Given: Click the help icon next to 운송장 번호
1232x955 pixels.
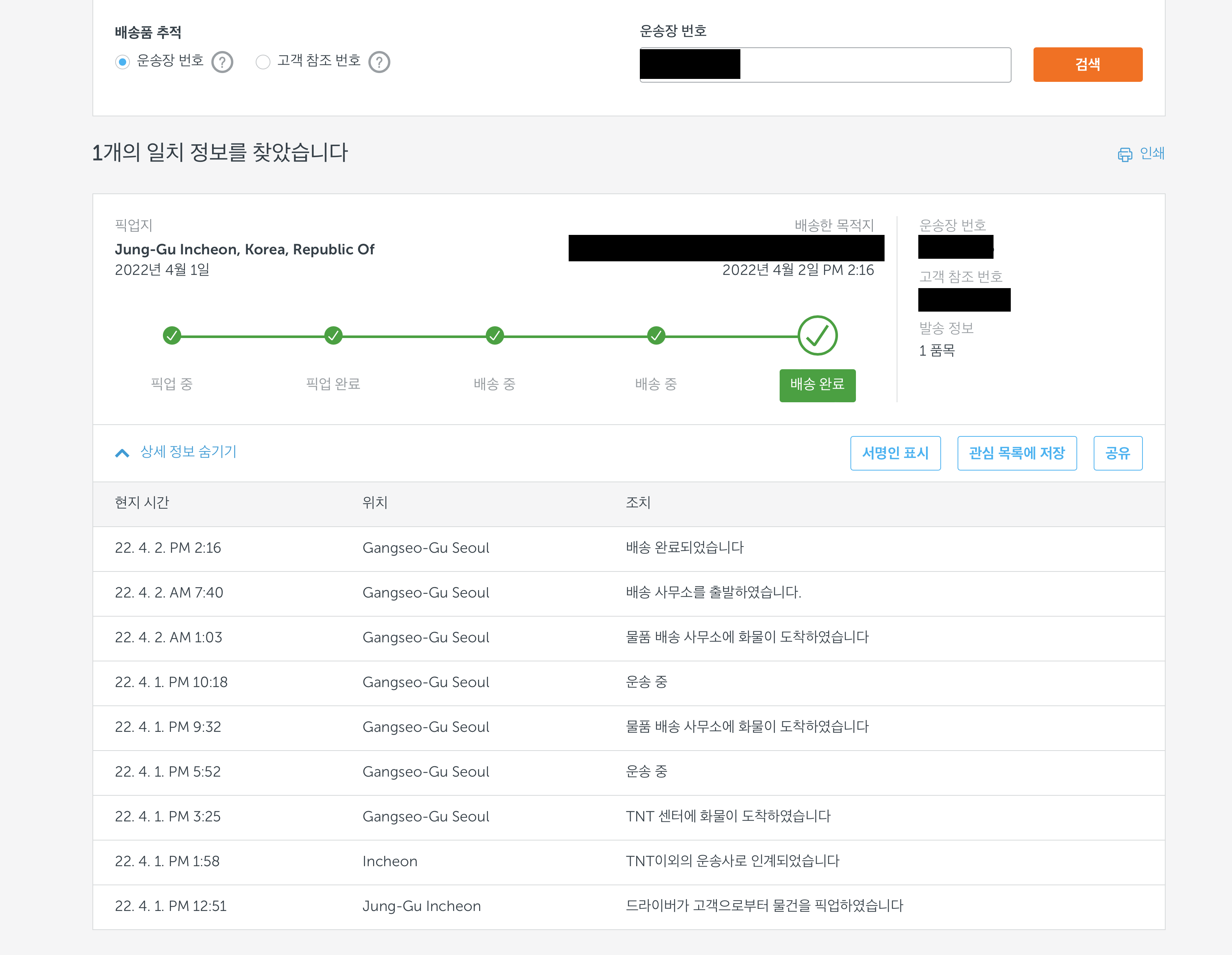Looking at the screenshot, I should [222, 62].
